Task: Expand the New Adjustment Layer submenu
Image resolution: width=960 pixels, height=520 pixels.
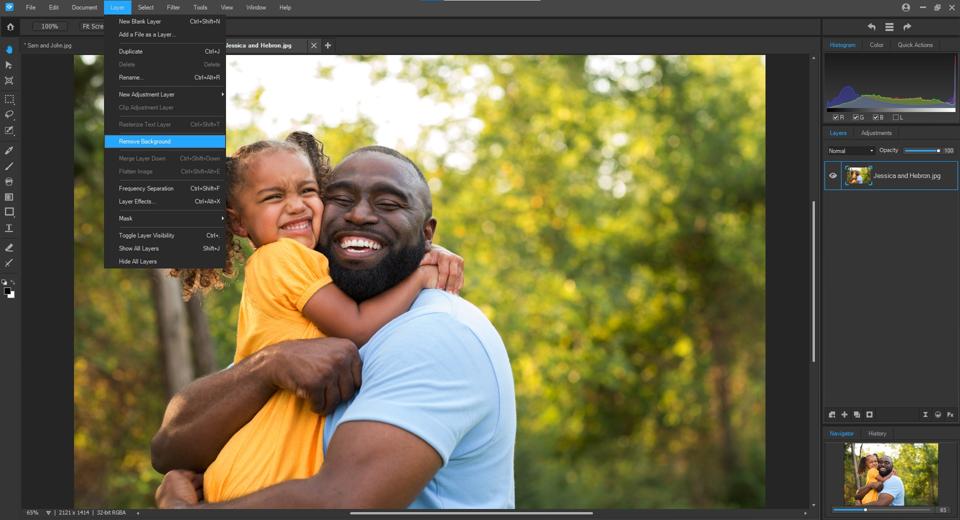Action: coord(165,94)
